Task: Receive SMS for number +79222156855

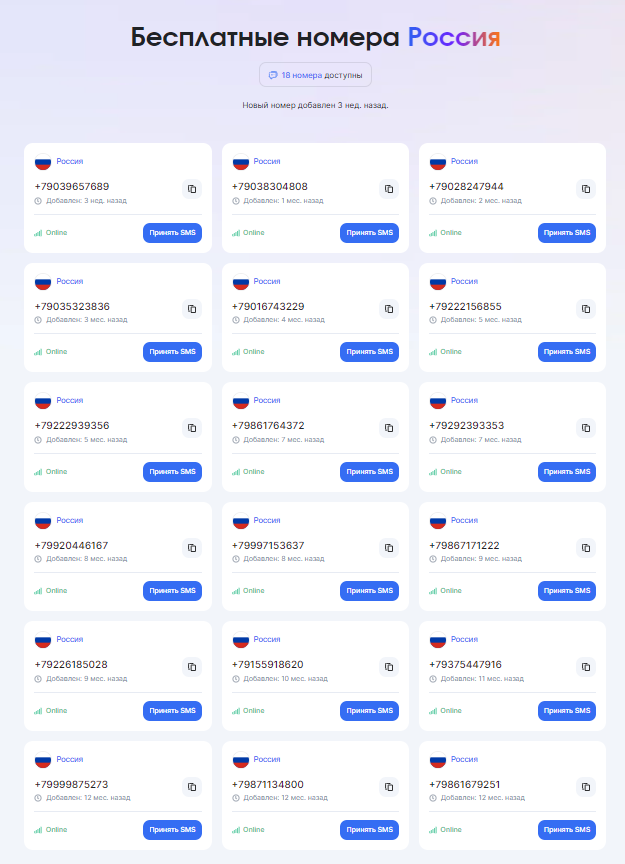Action: pos(567,352)
